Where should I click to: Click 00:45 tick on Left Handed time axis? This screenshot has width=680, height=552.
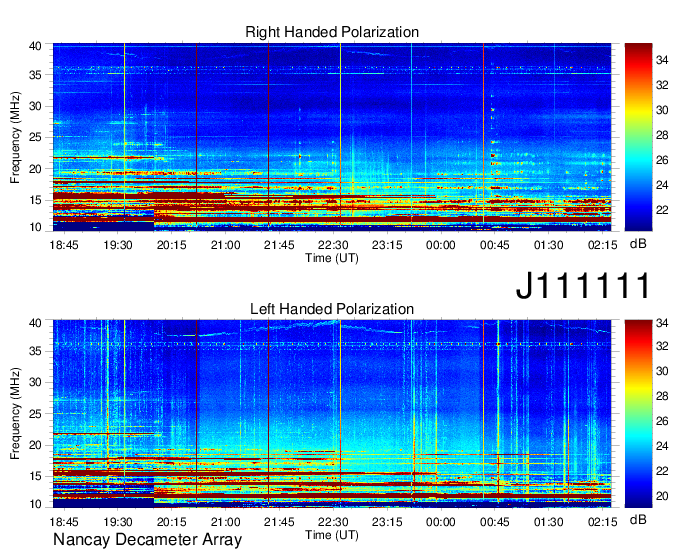click(x=494, y=522)
